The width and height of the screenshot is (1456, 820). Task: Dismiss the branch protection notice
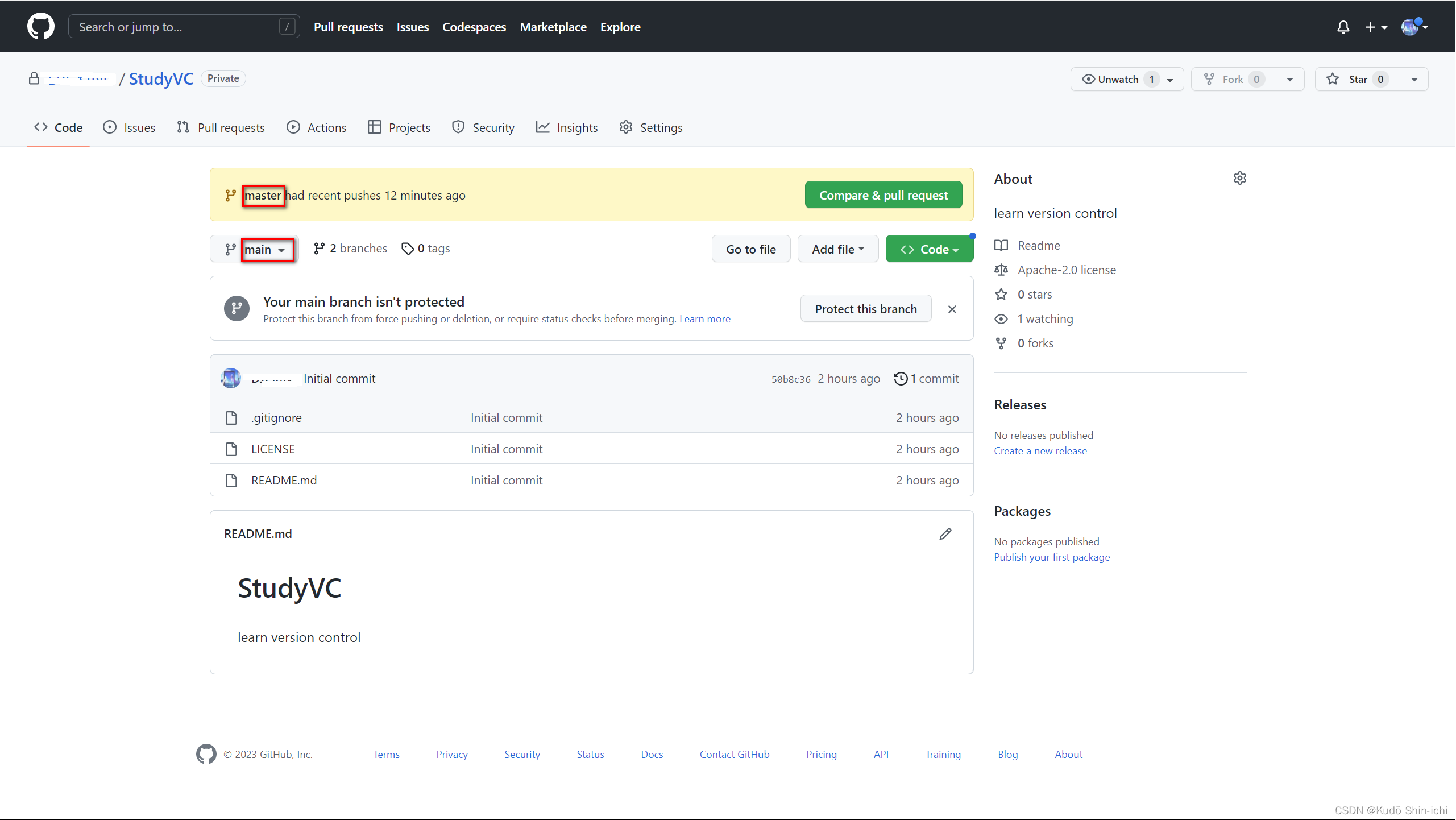pos(952,309)
